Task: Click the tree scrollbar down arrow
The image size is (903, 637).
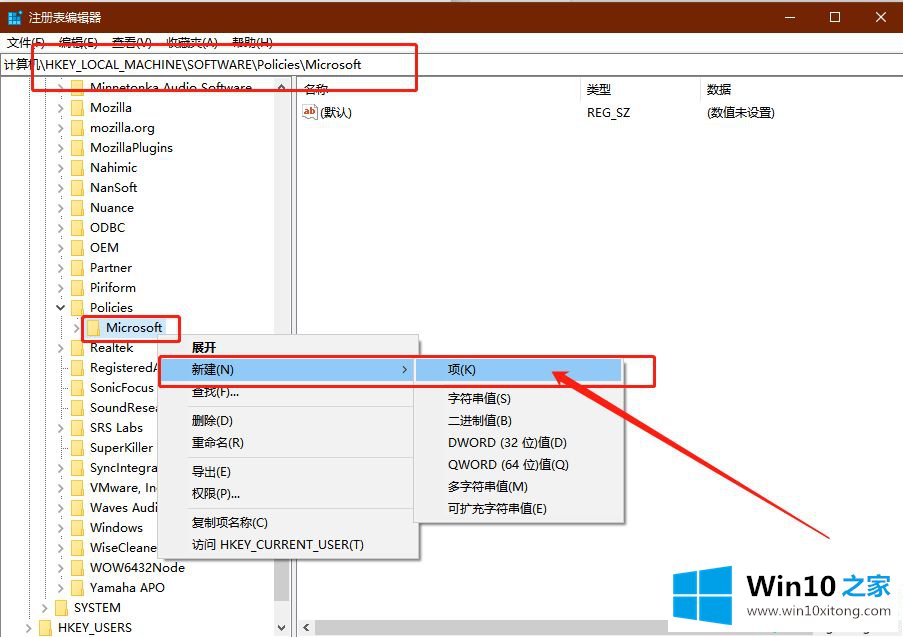Action: (x=282, y=628)
